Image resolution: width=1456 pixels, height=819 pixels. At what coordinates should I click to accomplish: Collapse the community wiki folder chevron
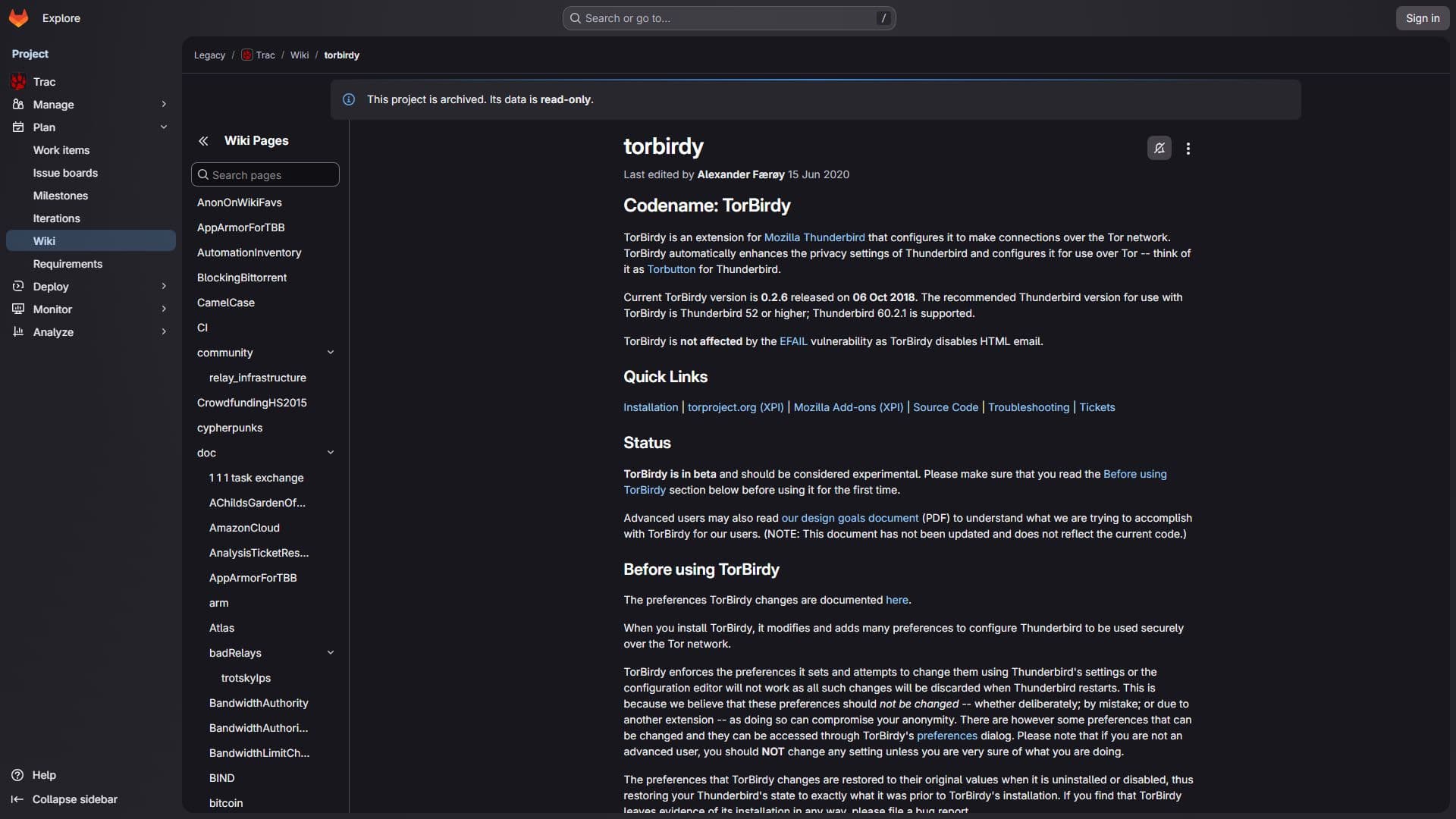(x=331, y=353)
